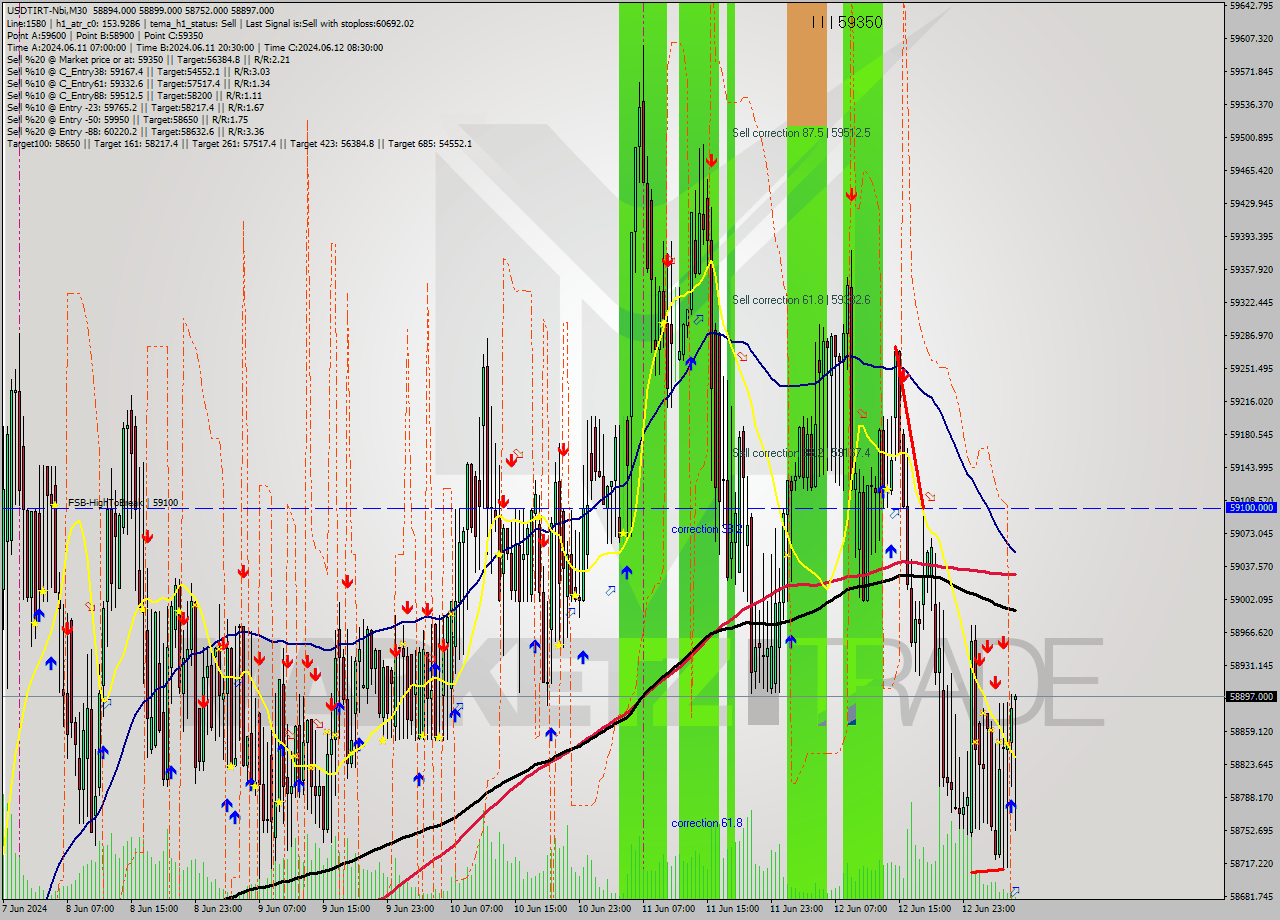Click price axis label 59322.445
The height and width of the screenshot is (920, 1280).
[1251, 302]
